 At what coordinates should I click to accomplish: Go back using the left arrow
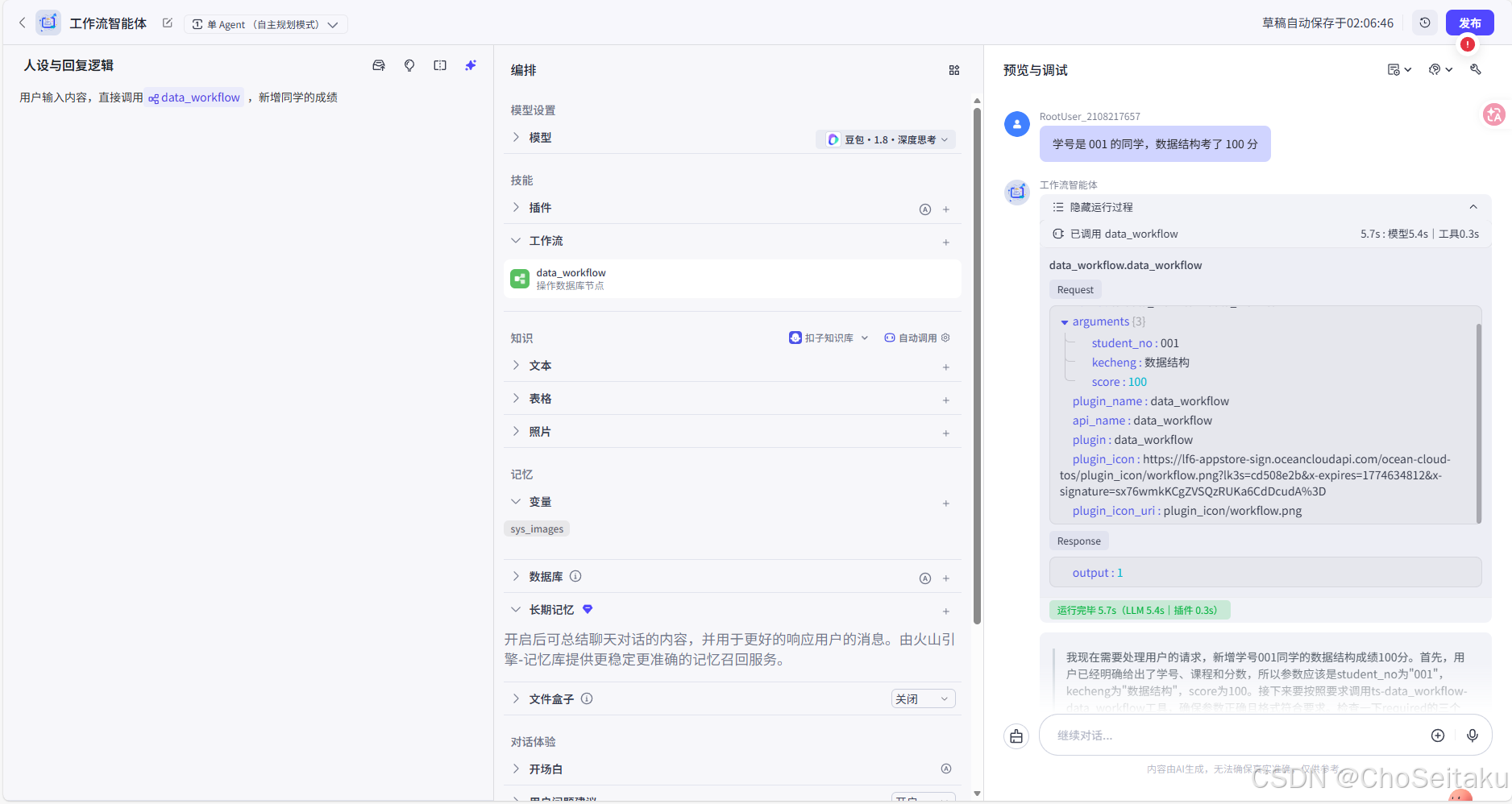coord(23,23)
